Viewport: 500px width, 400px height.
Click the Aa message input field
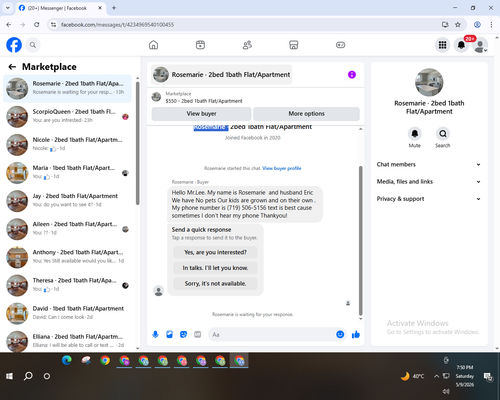coord(272,334)
